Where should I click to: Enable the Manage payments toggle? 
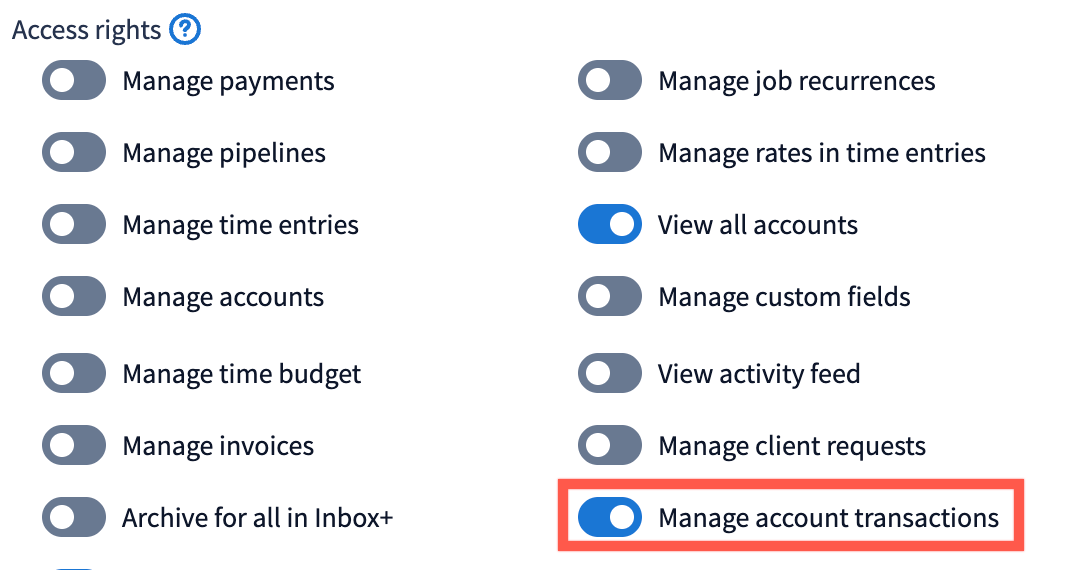(74, 81)
